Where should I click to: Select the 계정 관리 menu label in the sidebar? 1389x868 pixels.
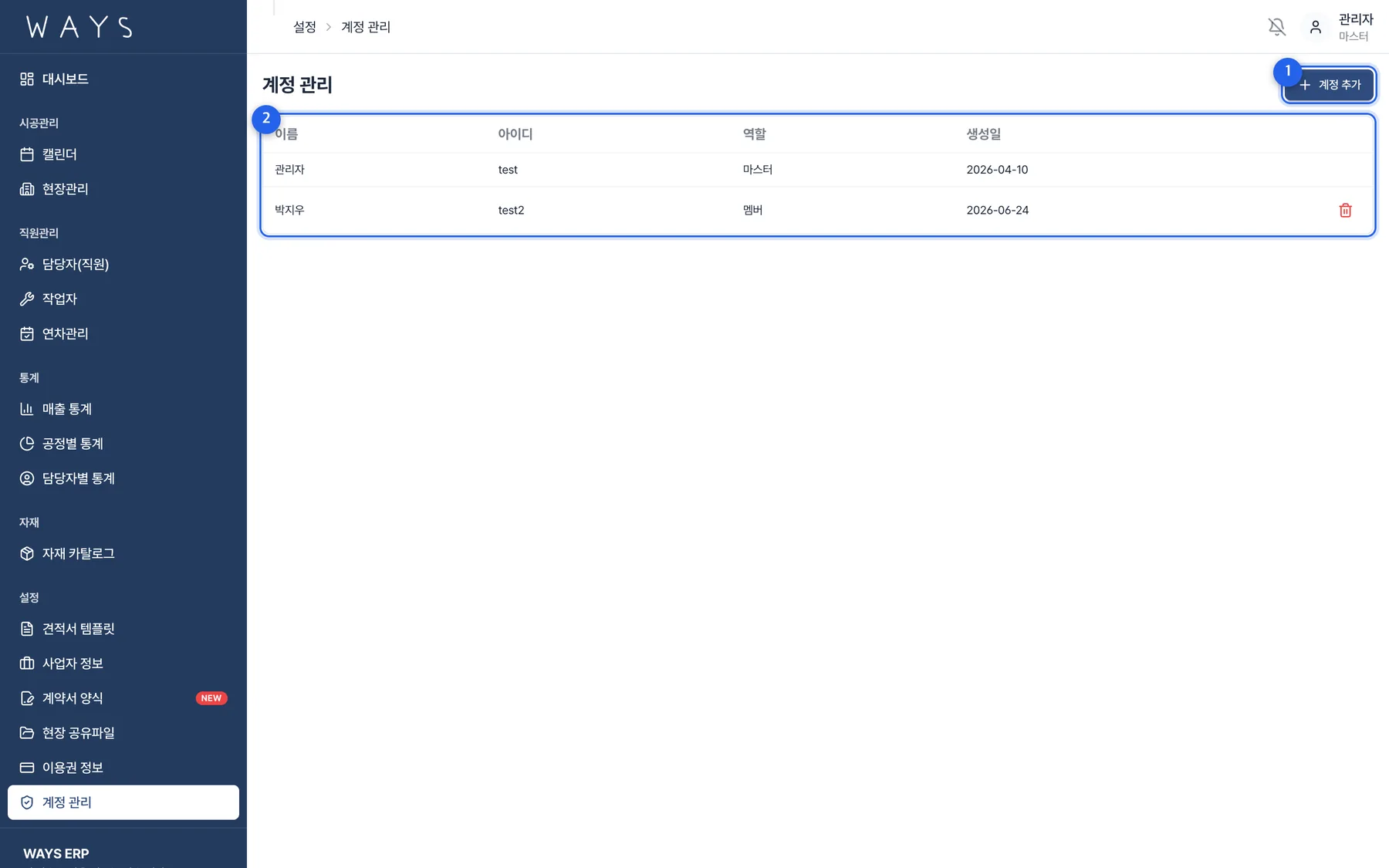[x=67, y=802]
